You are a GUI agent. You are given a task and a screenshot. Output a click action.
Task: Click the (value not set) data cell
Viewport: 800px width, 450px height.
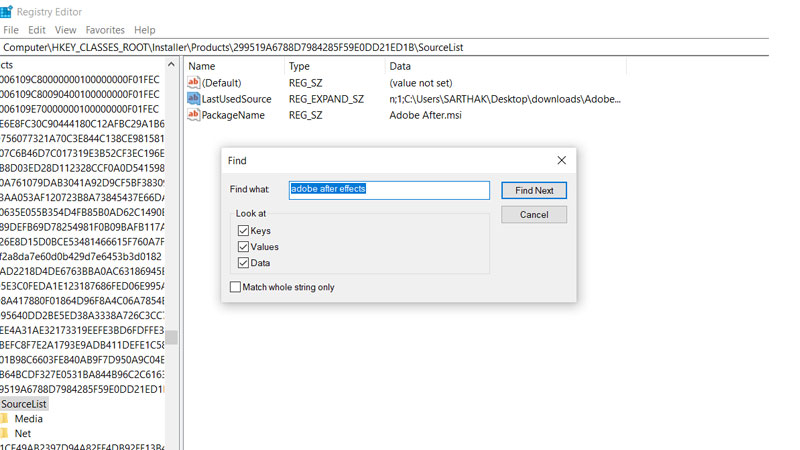[421, 83]
